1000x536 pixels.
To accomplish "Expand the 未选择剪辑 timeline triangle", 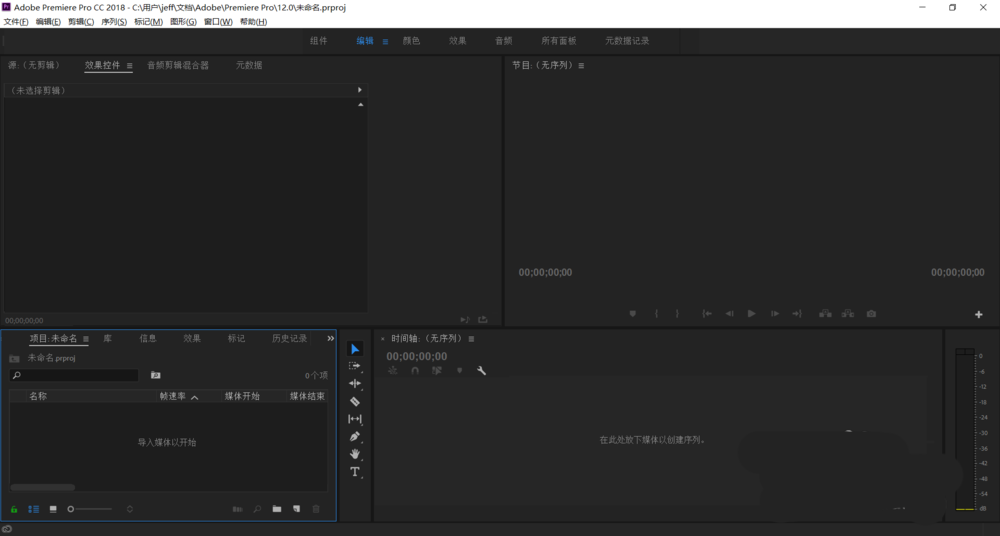I will [360, 90].
